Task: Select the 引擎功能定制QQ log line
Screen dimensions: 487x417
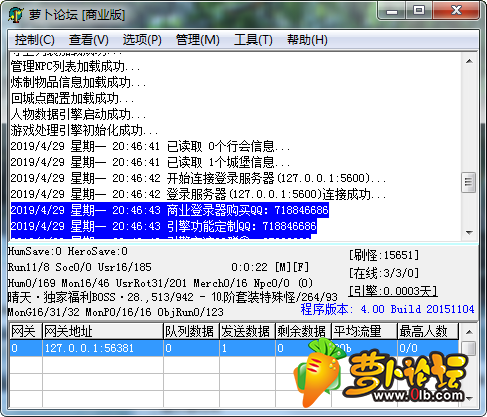Action: [164, 226]
